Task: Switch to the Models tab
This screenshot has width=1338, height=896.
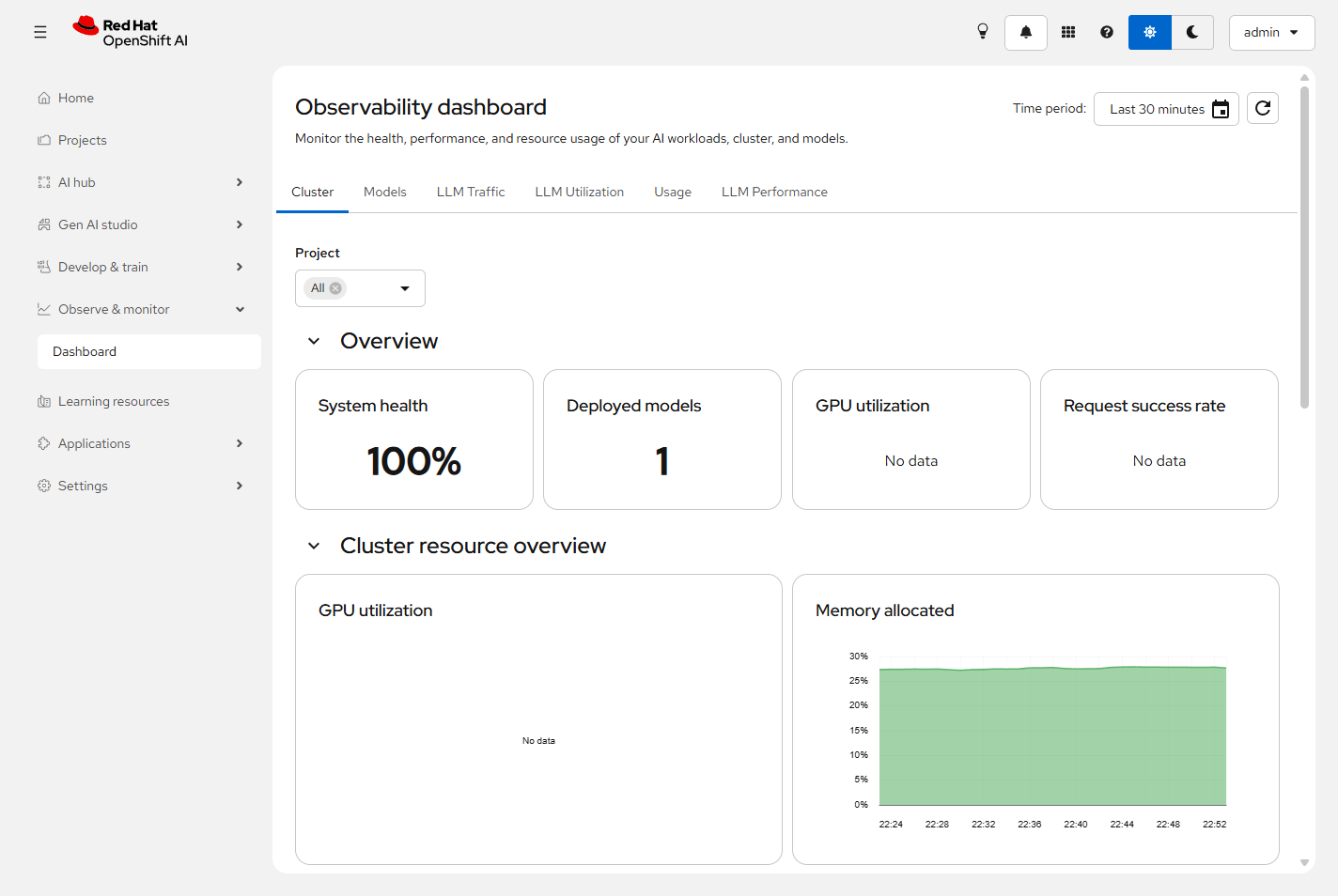Action: pyautogui.click(x=385, y=193)
